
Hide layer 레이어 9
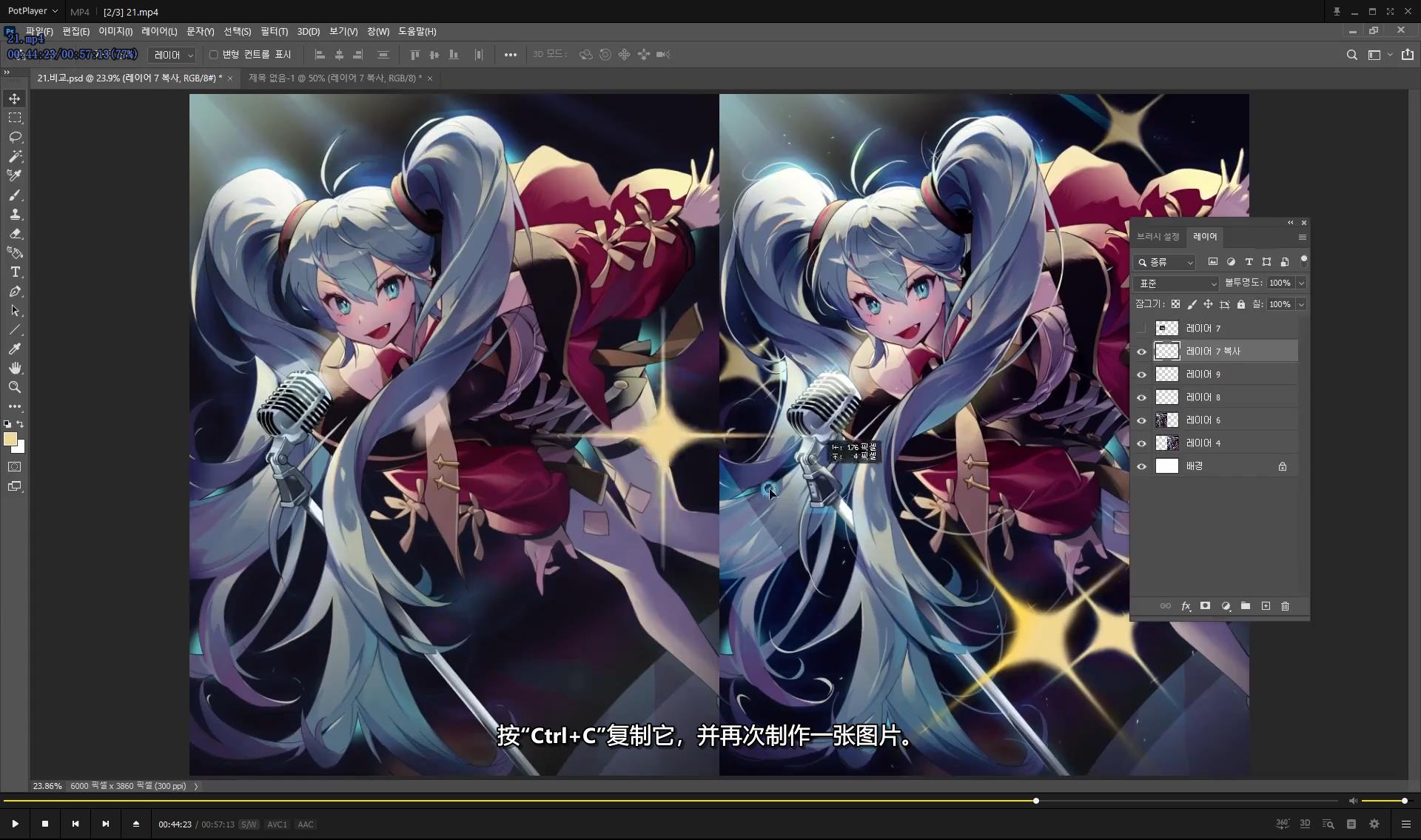coord(1141,374)
